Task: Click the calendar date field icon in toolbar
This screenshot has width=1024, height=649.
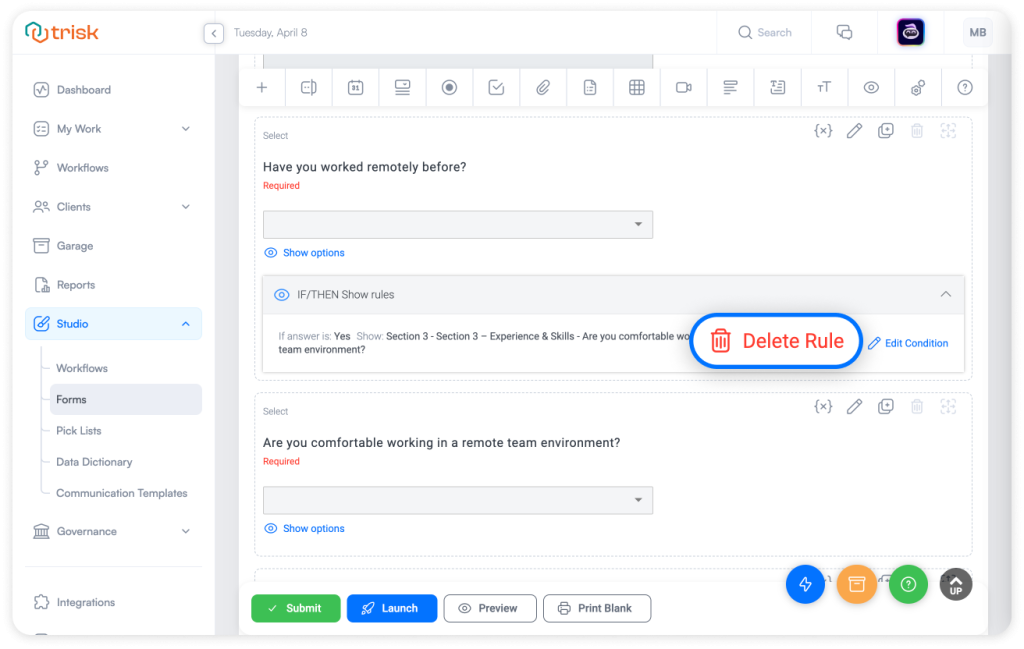Action: [355, 88]
